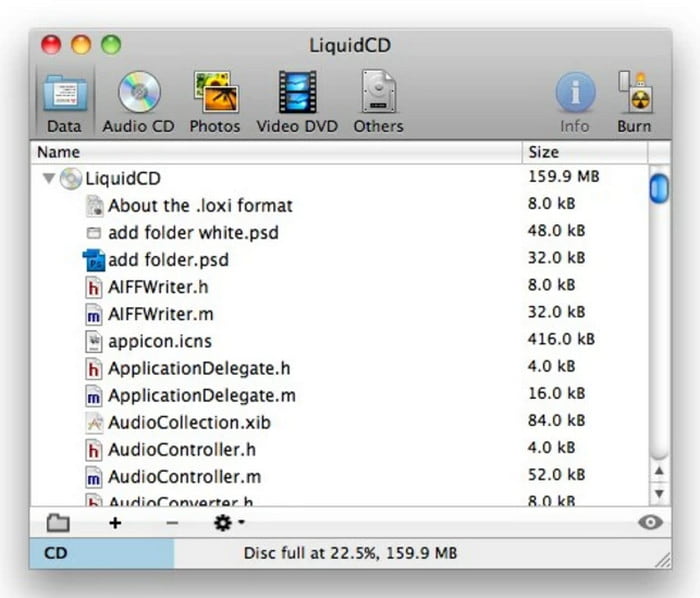This screenshot has height=598, width=700.
Task: Sort by the Size column header
Action: pyautogui.click(x=584, y=152)
